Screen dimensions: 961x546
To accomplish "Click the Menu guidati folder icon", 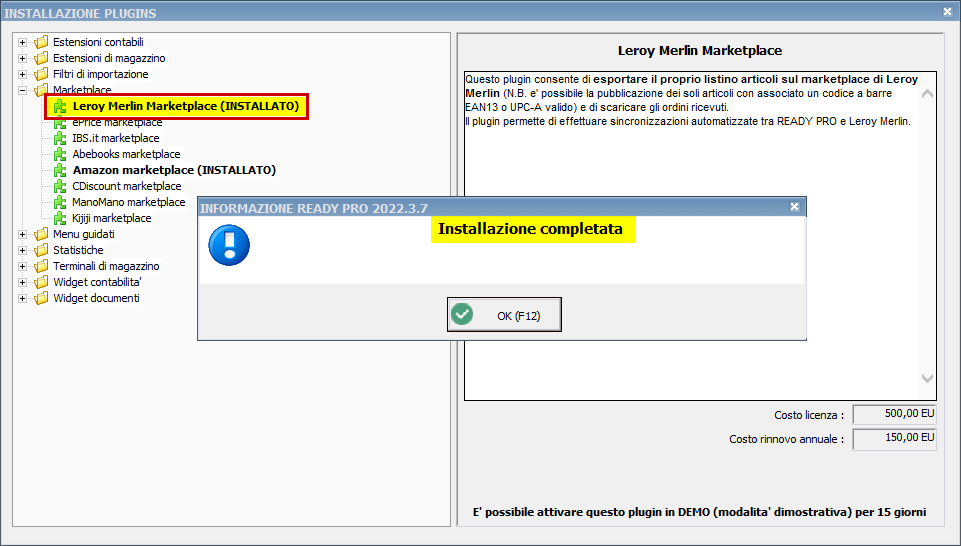I will pos(41,234).
